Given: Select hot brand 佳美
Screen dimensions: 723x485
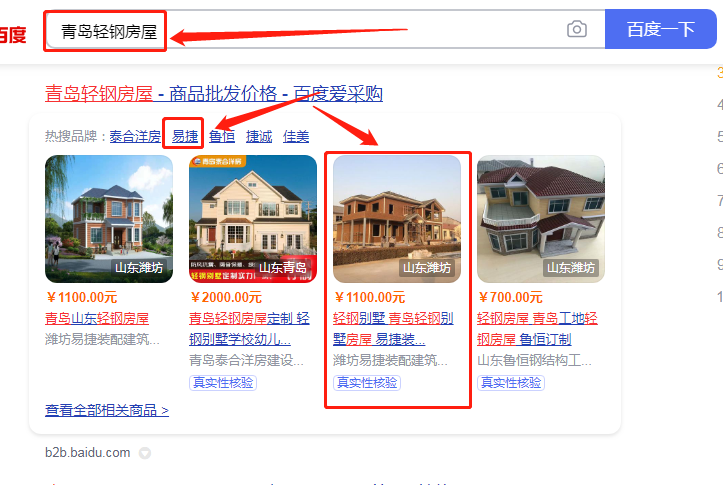Looking at the screenshot, I should coord(296,136).
